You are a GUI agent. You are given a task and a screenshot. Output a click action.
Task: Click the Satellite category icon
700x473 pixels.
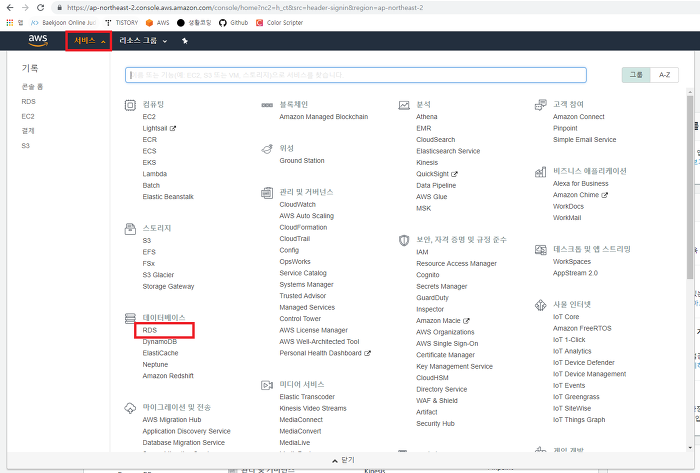(267, 149)
